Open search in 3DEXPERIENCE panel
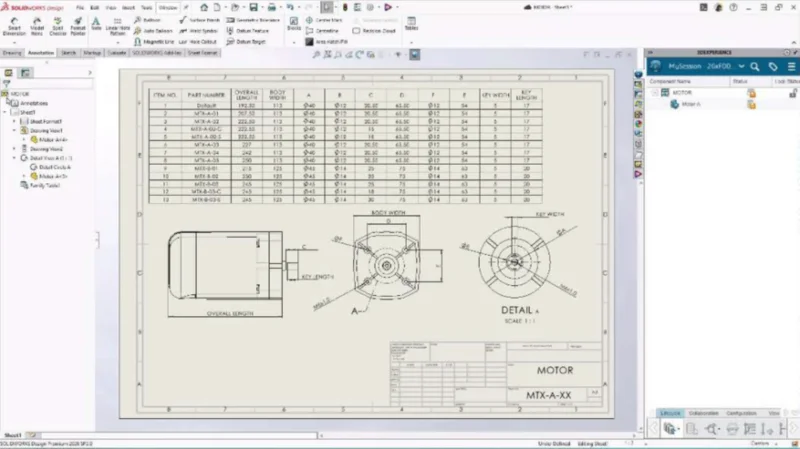The width and height of the screenshot is (800, 449). 755,67
